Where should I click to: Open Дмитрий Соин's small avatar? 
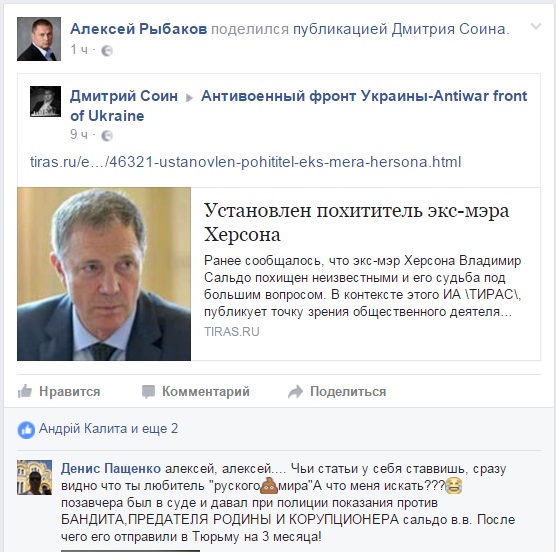(x=45, y=101)
